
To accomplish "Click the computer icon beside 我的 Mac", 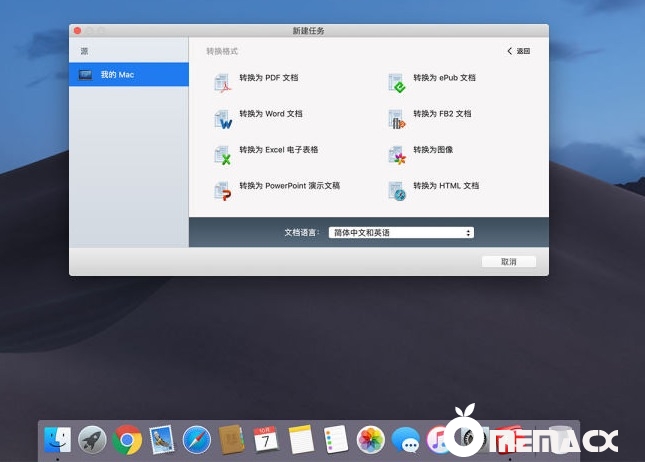I will click(85, 74).
